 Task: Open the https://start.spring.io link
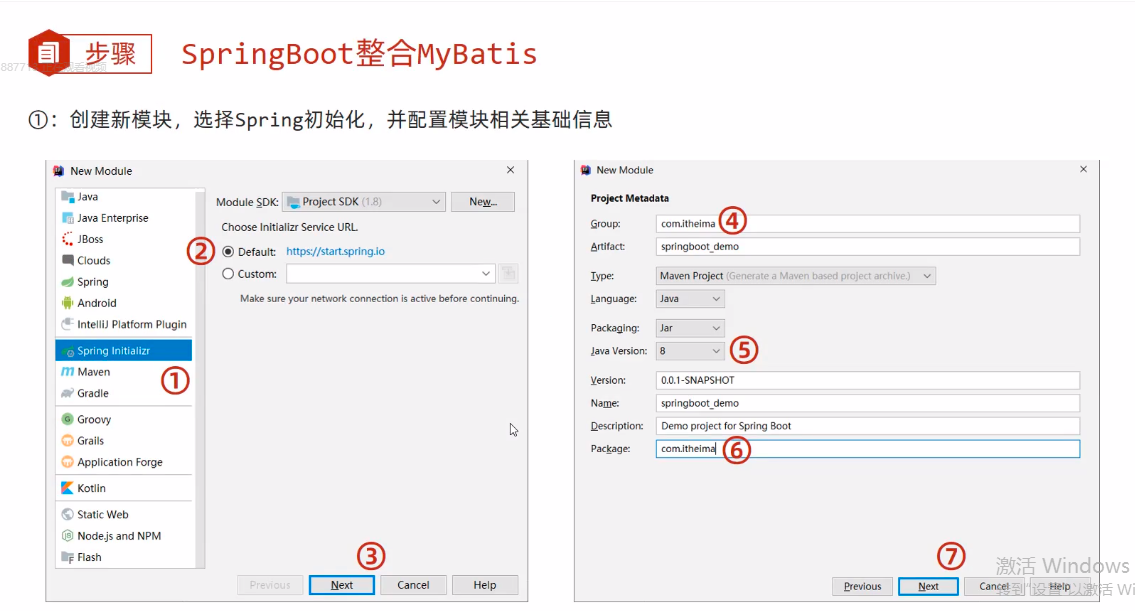click(335, 251)
